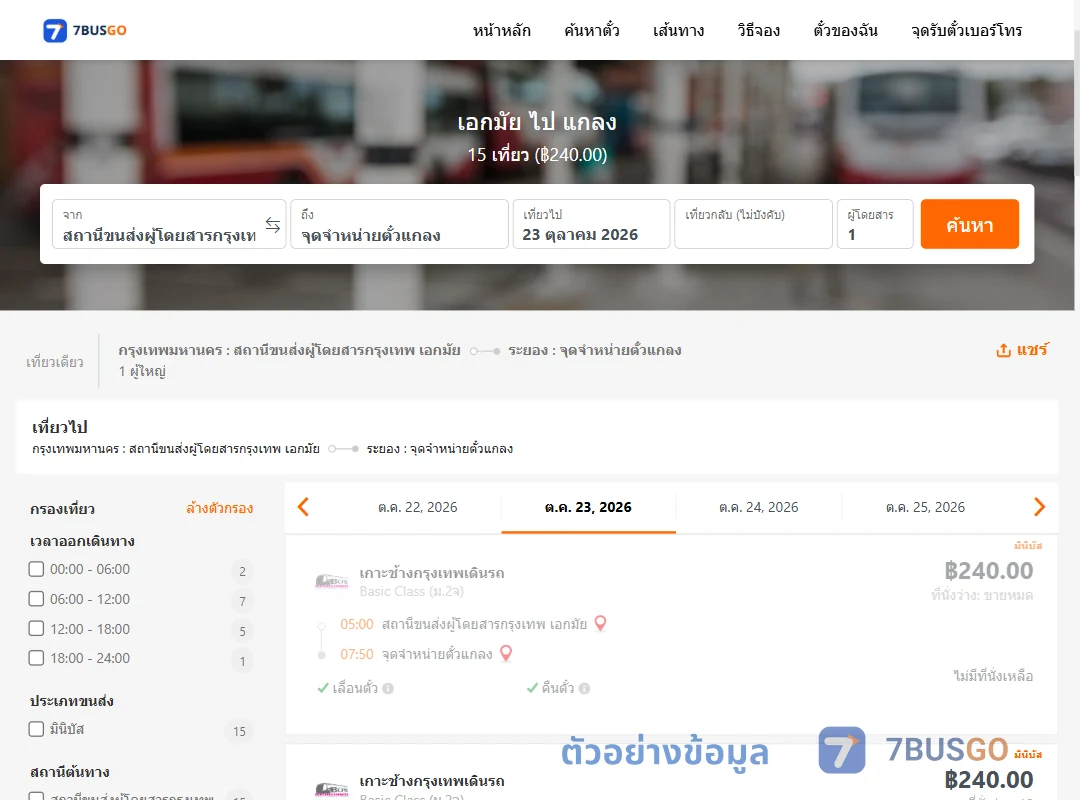The width and height of the screenshot is (1080, 800).
Task: Open the เส้นทาง menu item
Action: (678, 30)
